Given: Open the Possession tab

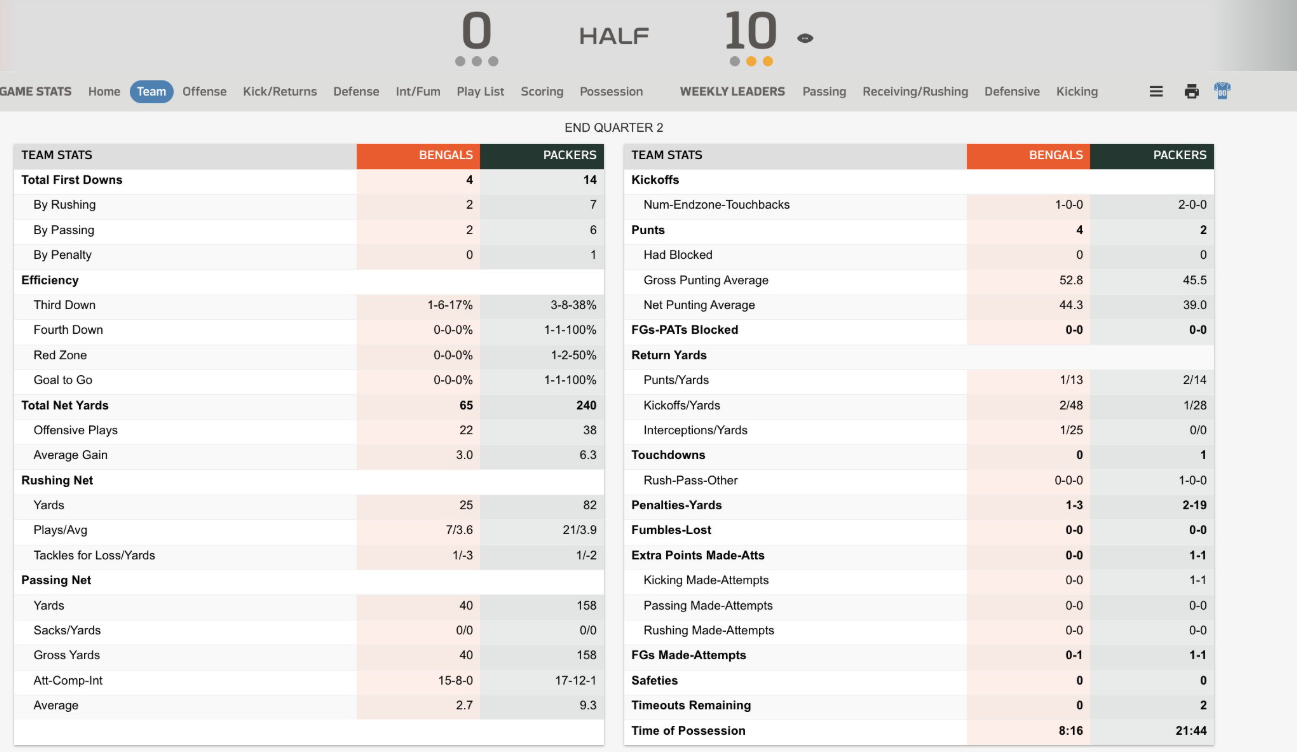Looking at the screenshot, I should pyautogui.click(x=611, y=91).
